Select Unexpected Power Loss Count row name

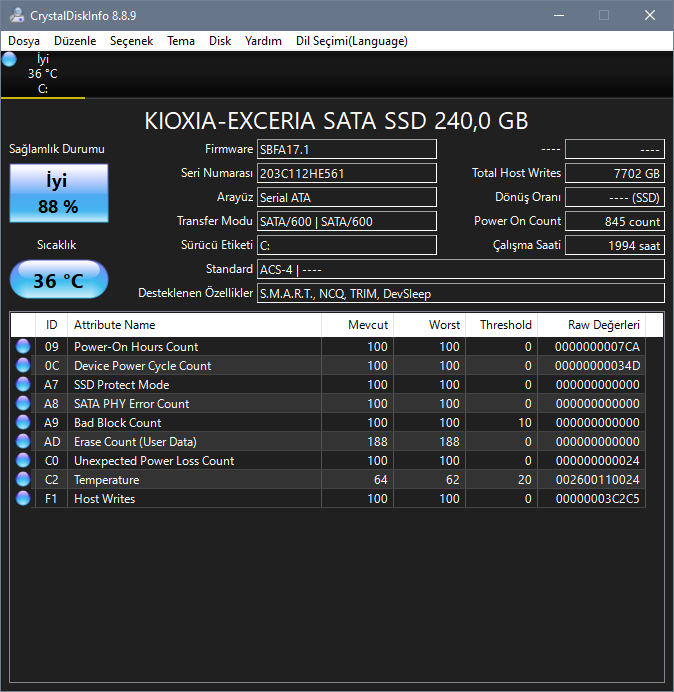[154, 461]
